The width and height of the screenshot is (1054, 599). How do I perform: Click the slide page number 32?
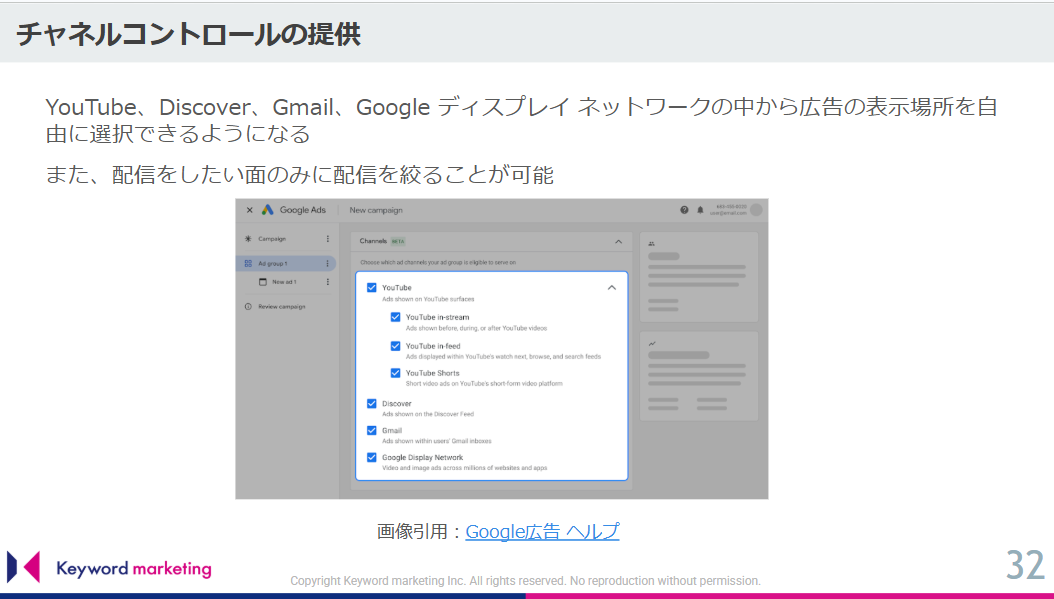tap(1025, 565)
